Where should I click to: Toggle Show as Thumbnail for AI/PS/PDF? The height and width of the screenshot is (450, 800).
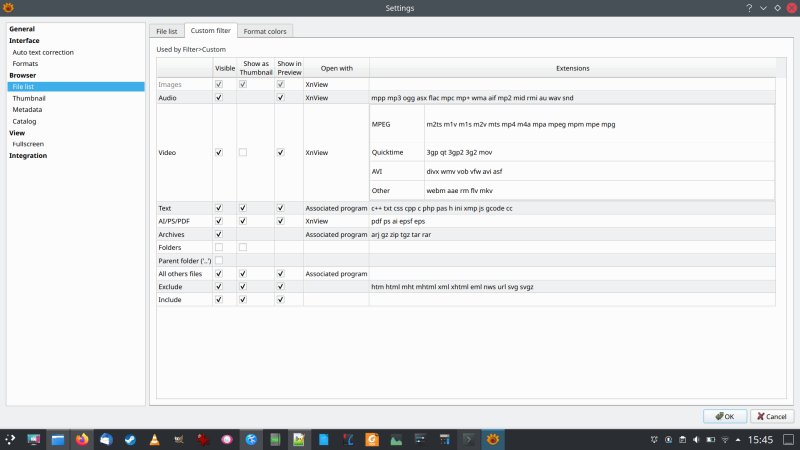click(x=243, y=221)
